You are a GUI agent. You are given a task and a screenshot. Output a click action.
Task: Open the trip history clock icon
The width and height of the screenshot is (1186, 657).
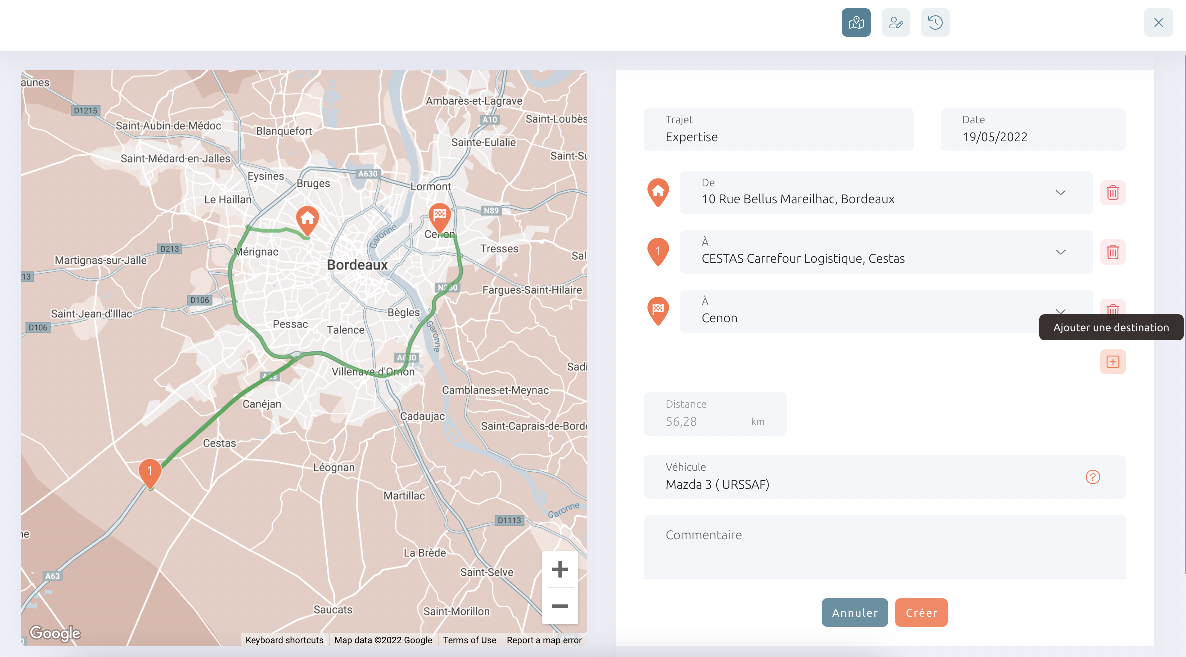pos(936,23)
